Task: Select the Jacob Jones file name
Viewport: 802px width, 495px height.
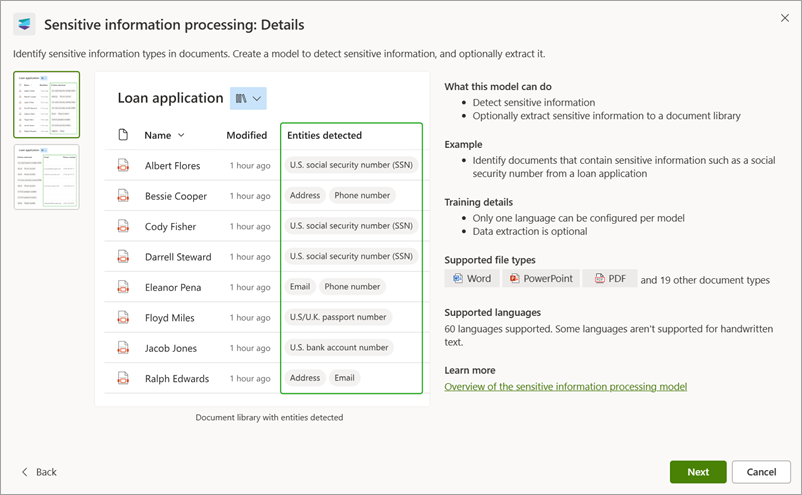Action: click(x=170, y=348)
